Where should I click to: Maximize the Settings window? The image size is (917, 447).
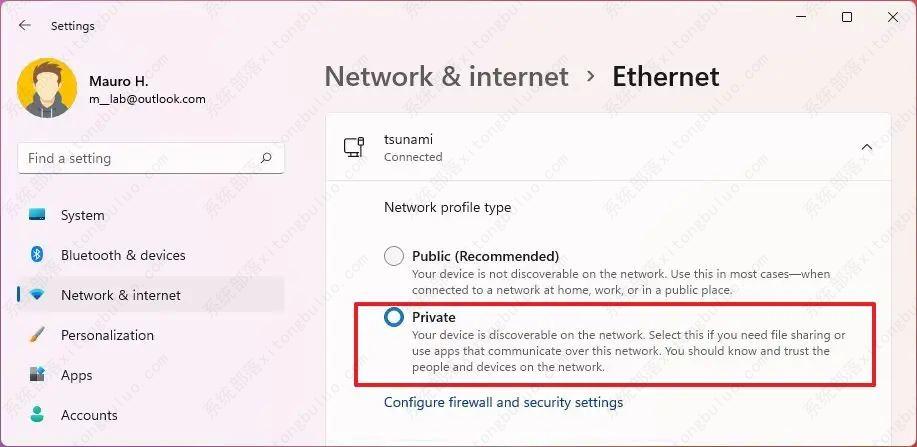tap(847, 17)
